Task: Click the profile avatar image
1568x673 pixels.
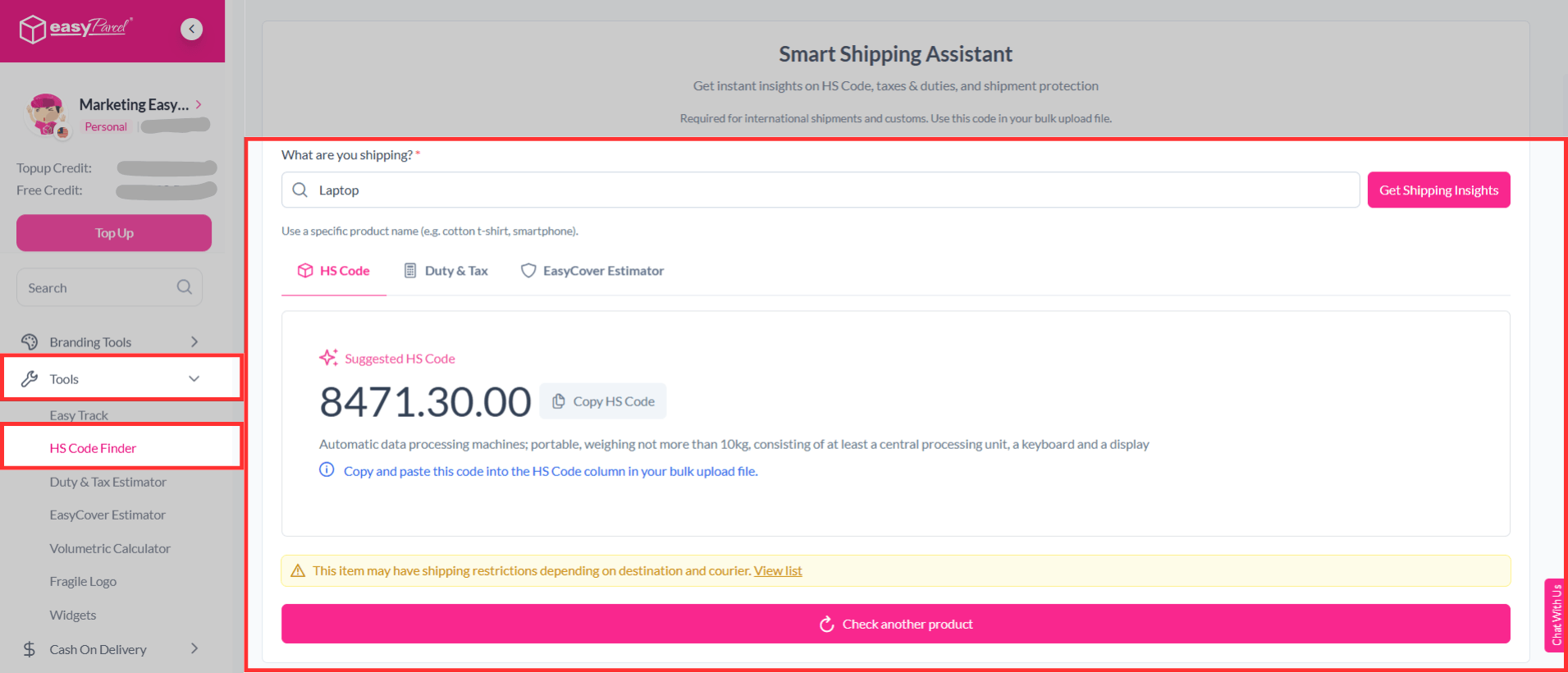Action: tap(47, 114)
